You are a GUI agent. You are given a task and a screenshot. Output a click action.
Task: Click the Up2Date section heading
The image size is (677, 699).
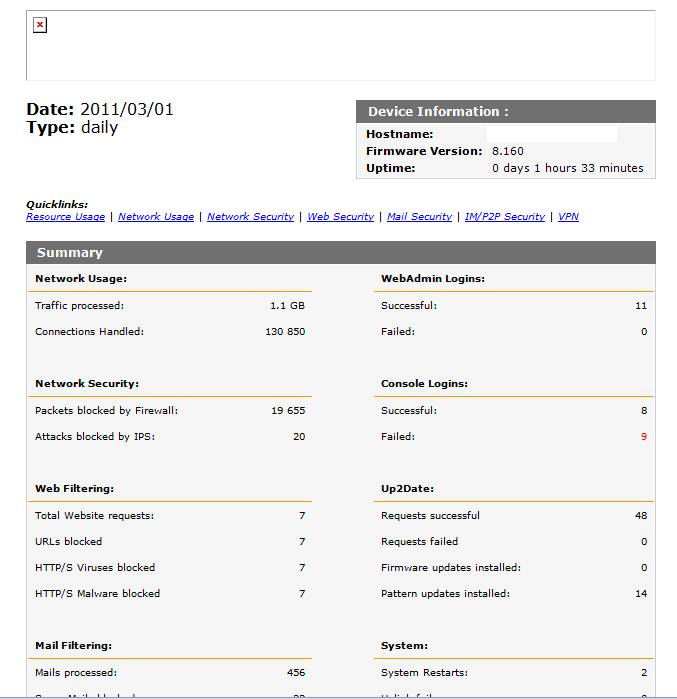click(x=408, y=488)
